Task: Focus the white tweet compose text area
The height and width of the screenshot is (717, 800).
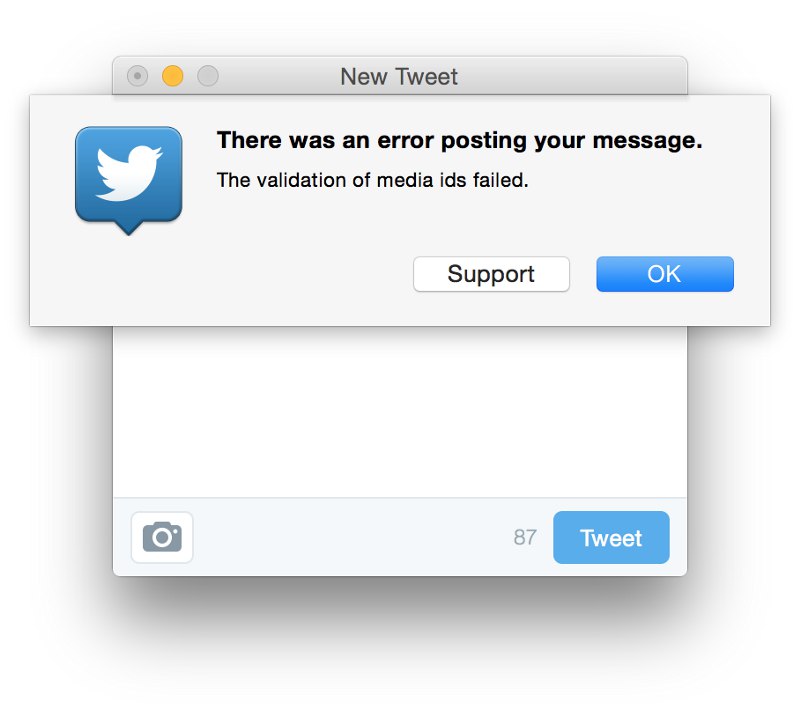Action: [400, 411]
